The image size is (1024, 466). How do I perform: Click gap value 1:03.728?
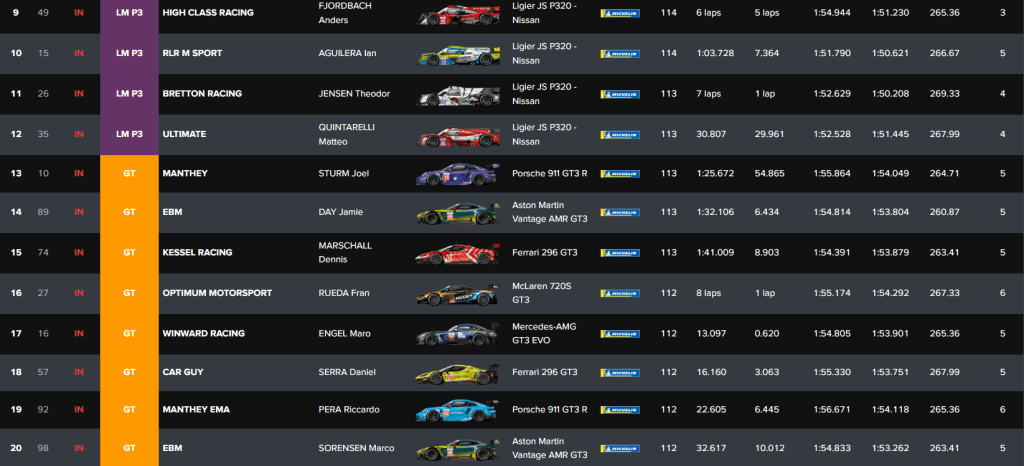tap(715, 53)
